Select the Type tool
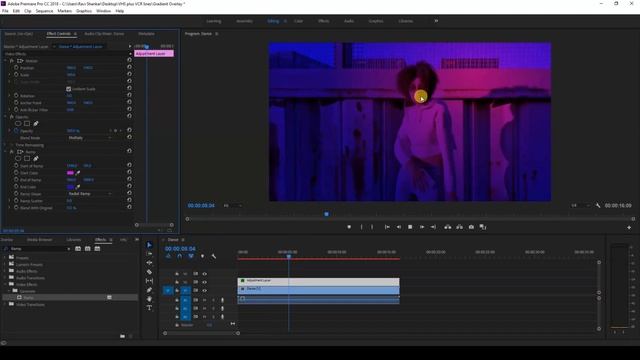640x360 pixels. click(x=149, y=308)
